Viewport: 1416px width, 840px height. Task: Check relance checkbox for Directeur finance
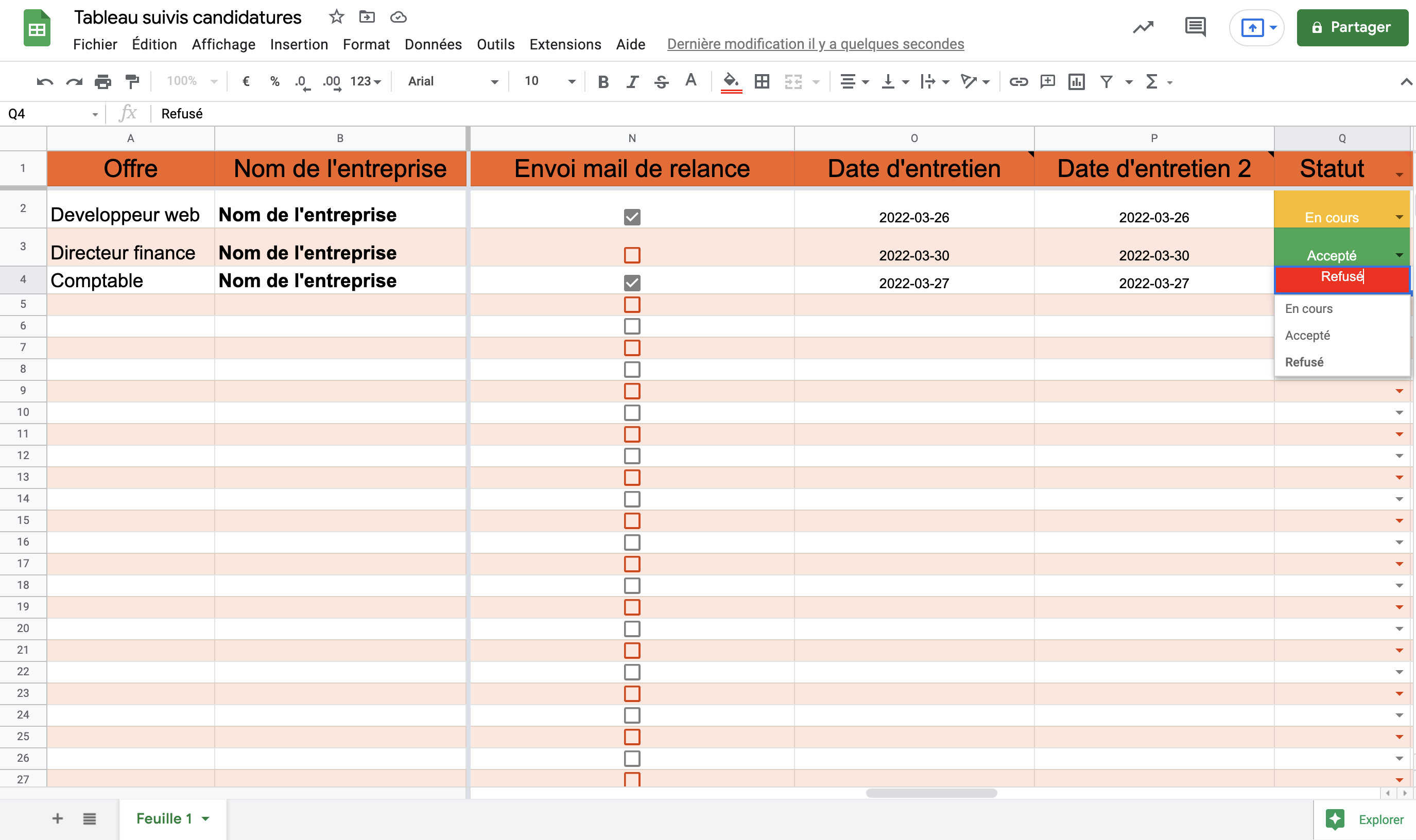632,255
